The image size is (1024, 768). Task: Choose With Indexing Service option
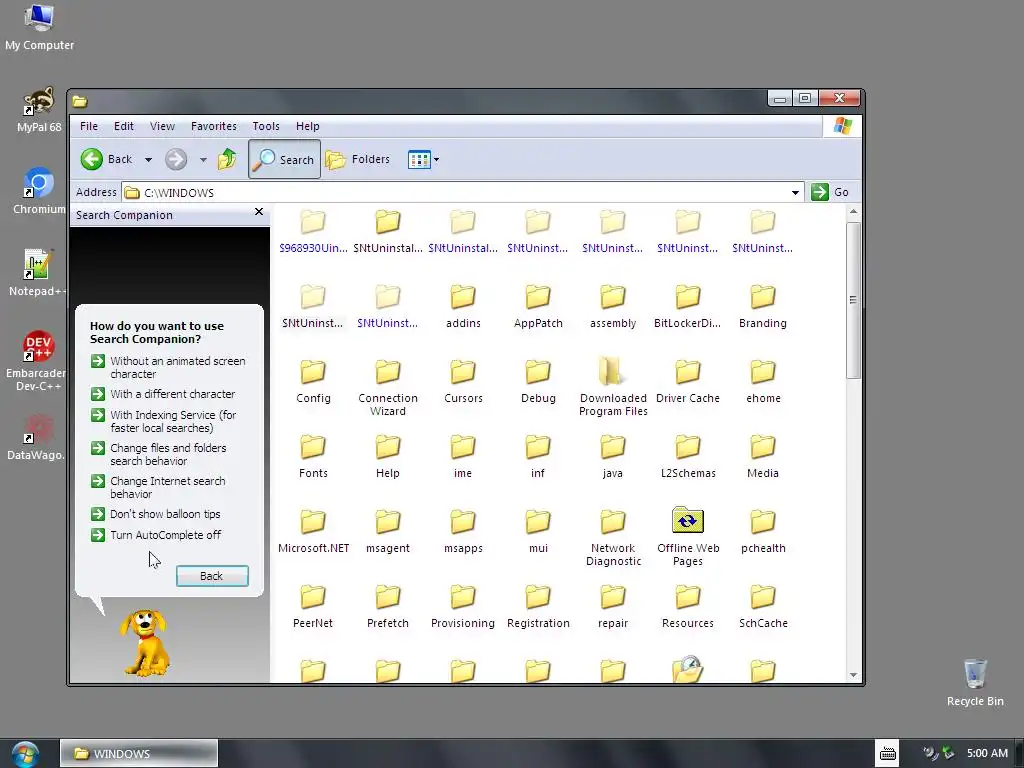coord(164,421)
